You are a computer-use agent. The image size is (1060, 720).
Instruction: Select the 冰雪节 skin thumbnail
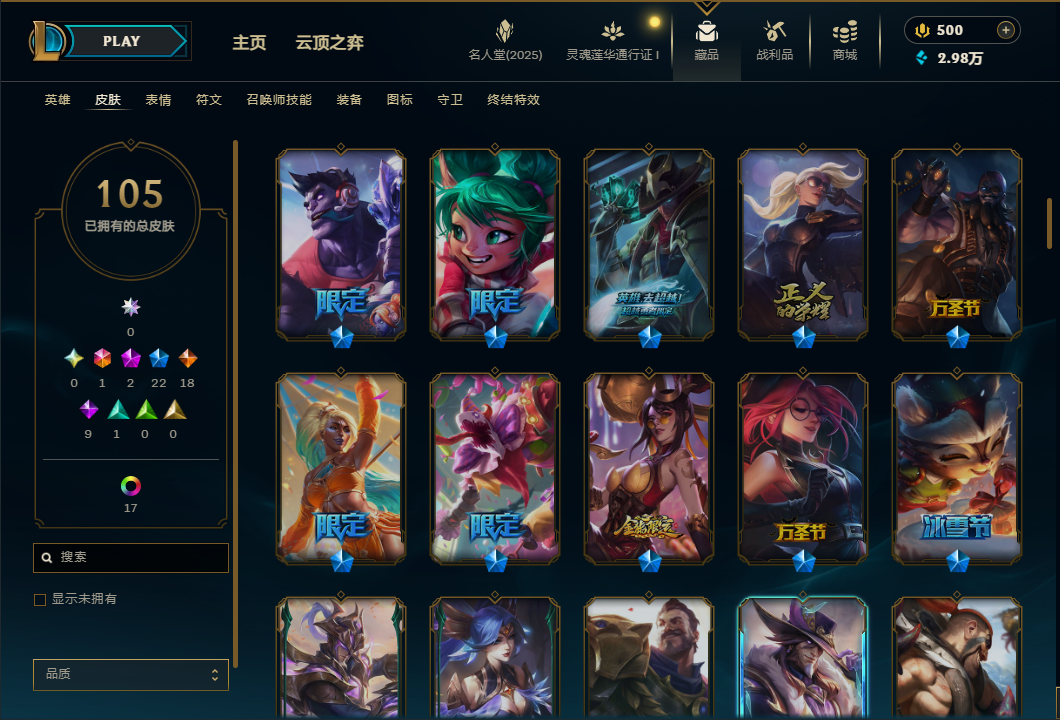[x=957, y=469]
